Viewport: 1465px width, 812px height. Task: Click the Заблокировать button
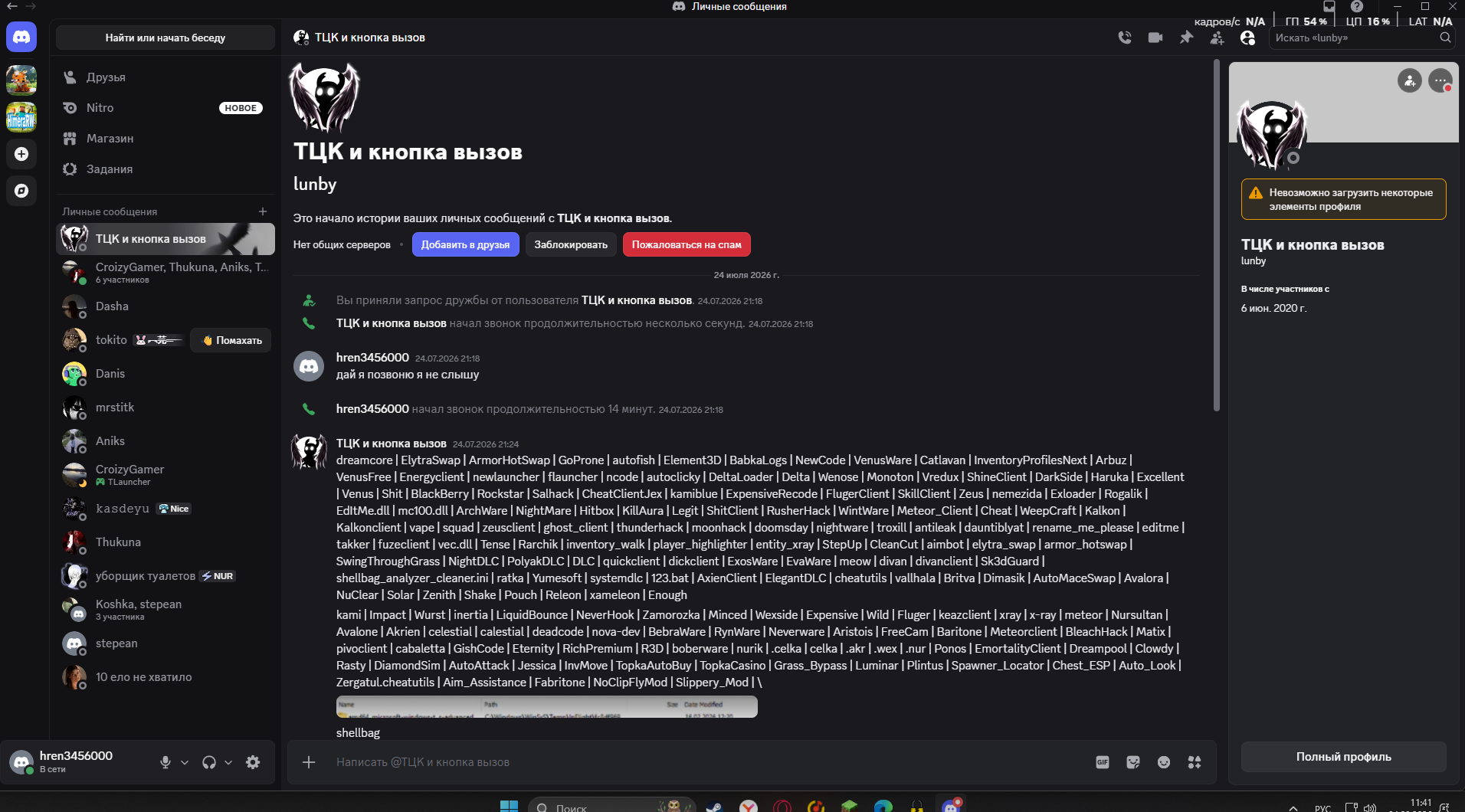coord(571,245)
